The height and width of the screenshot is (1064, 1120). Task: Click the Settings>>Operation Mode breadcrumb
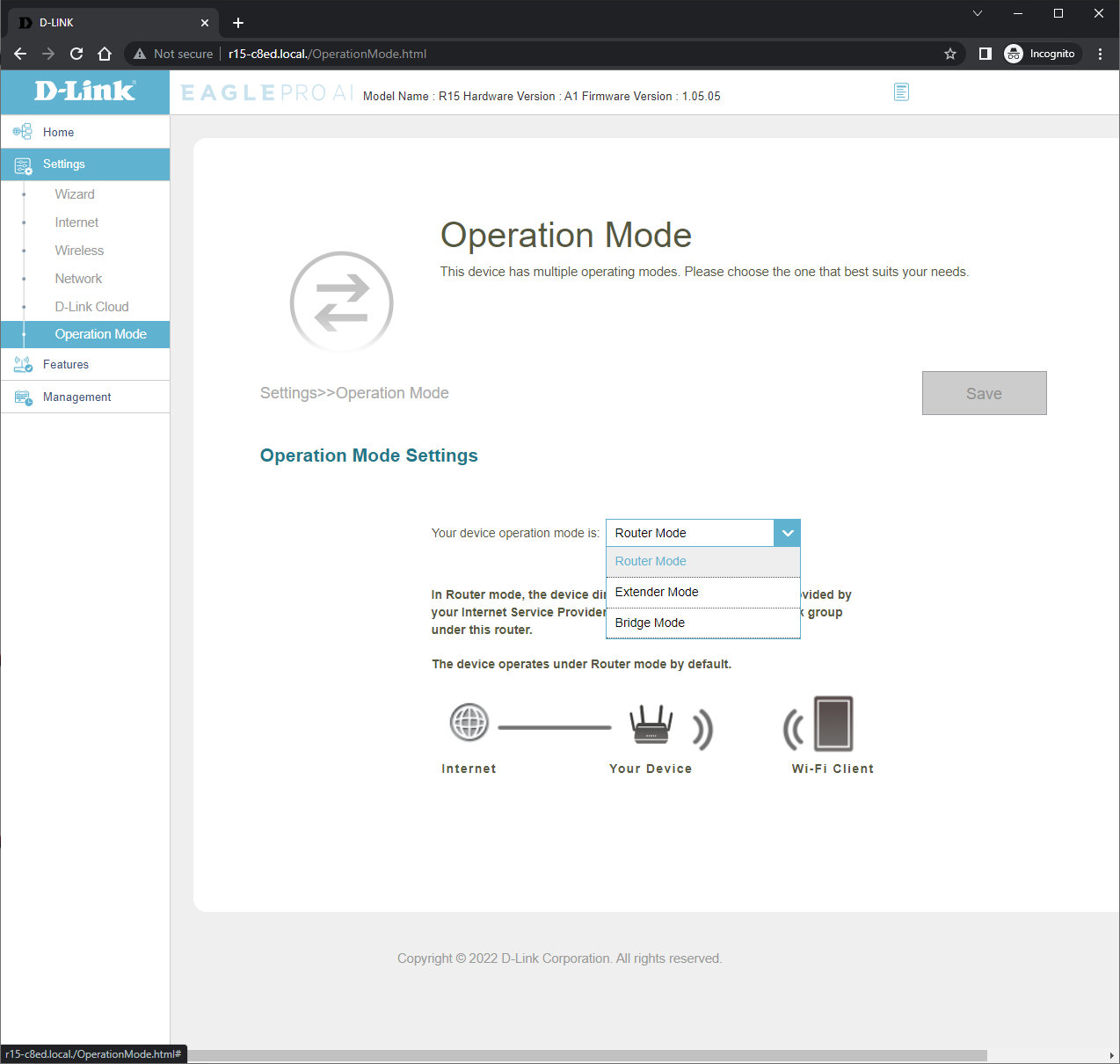point(354,393)
